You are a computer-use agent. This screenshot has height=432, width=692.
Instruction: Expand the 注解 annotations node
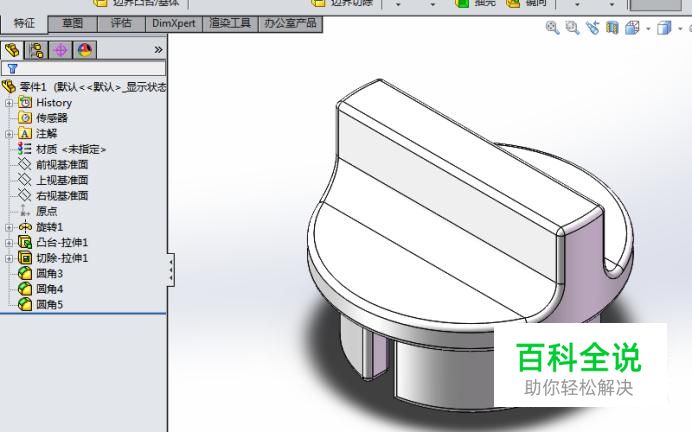tap(9, 134)
